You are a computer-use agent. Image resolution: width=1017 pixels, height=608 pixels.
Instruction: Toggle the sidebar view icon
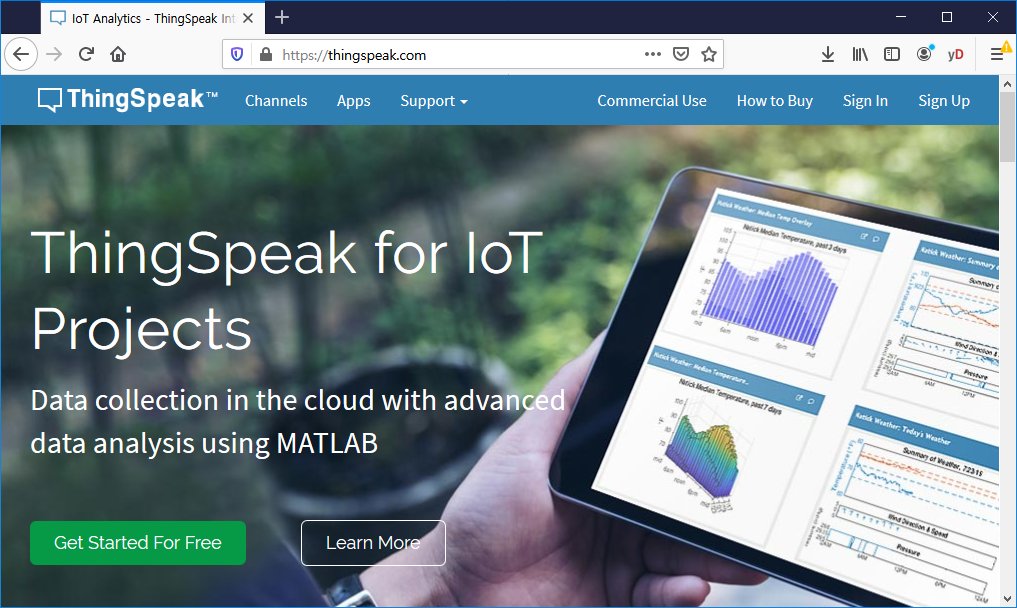coord(892,55)
